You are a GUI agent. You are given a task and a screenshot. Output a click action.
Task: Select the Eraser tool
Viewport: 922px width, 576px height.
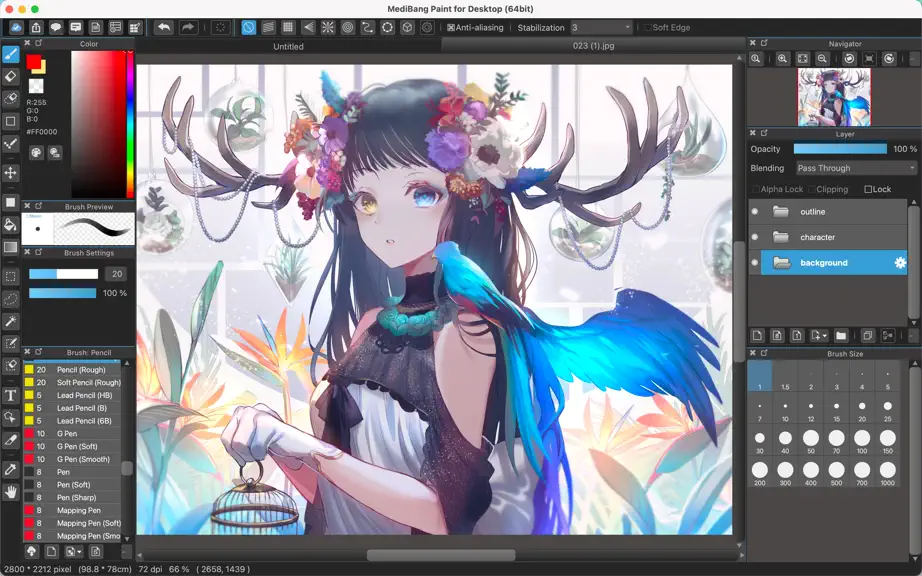tap(11, 76)
